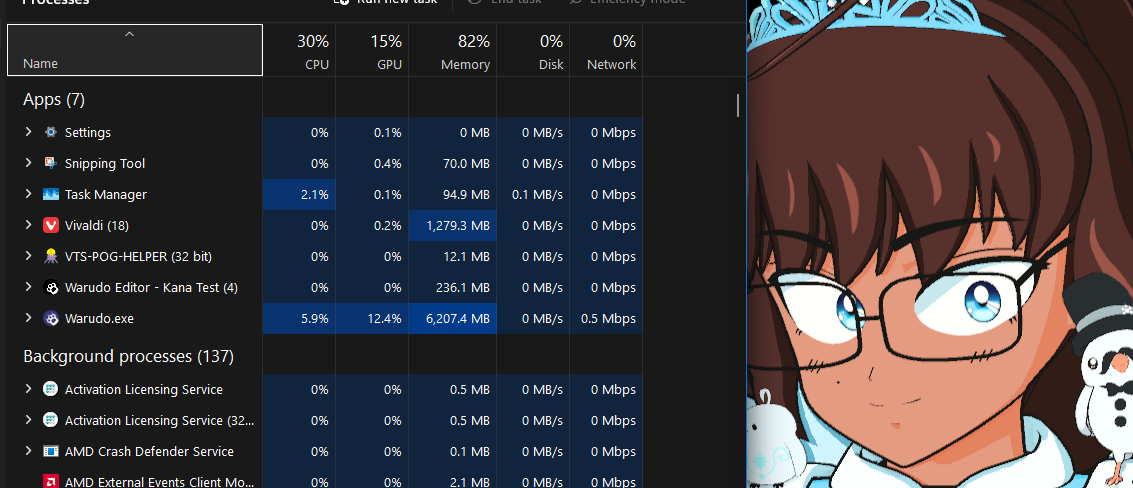Viewport: 1133px width, 488px height.
Task: Click the Snipping Tool app icon
Action: (51, 163)
